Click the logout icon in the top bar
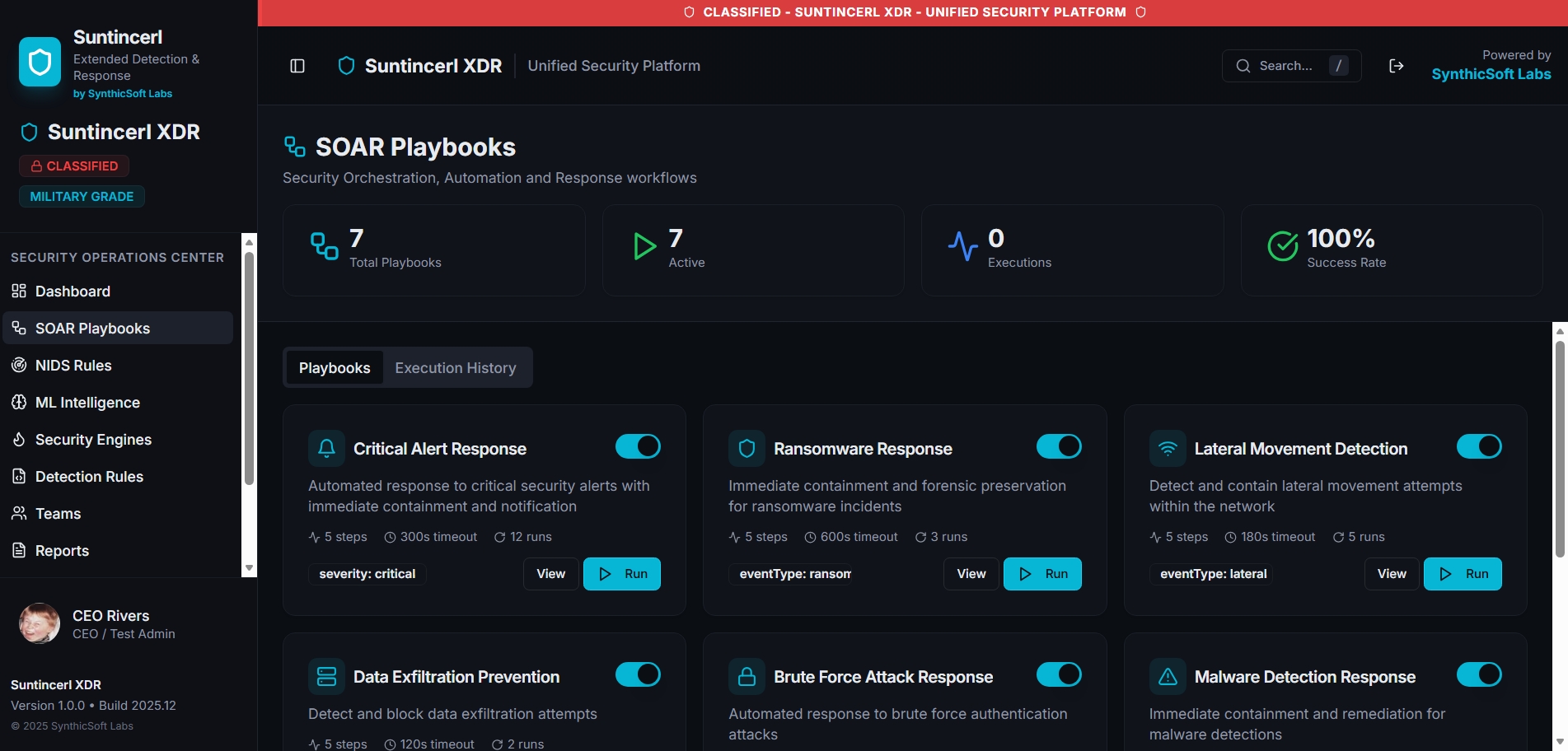Screen dimensions: 1568x751 [1396, 65]
